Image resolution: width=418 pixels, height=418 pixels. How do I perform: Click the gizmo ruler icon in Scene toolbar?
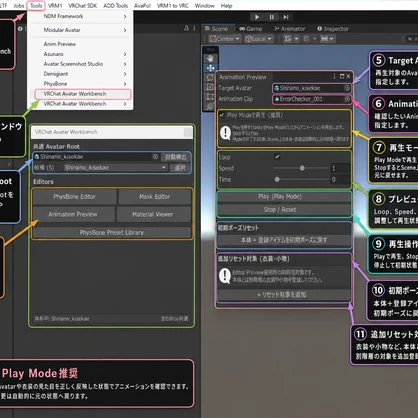(324, 39)
